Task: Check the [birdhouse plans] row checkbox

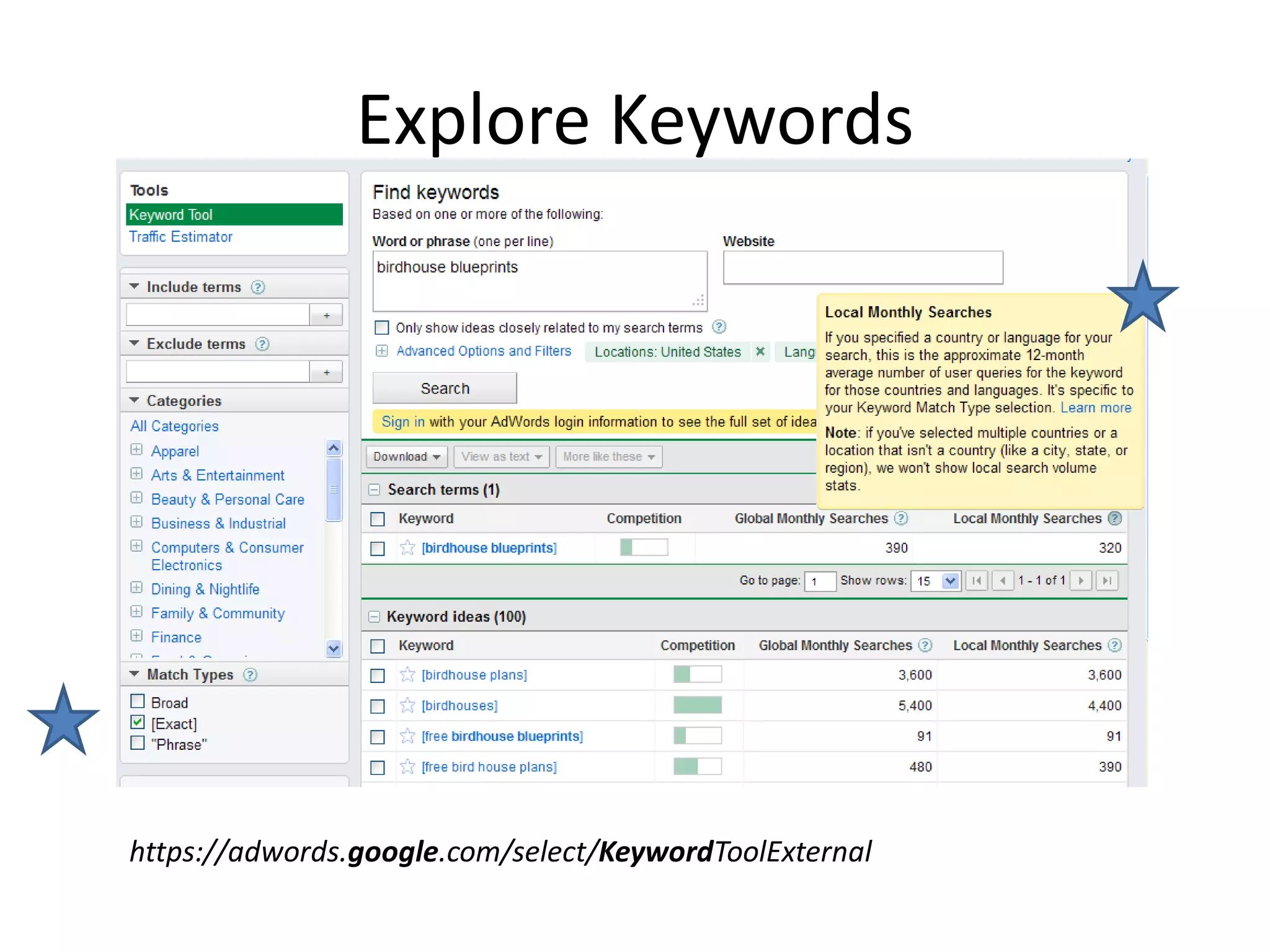Action: (x=378, y=676)
